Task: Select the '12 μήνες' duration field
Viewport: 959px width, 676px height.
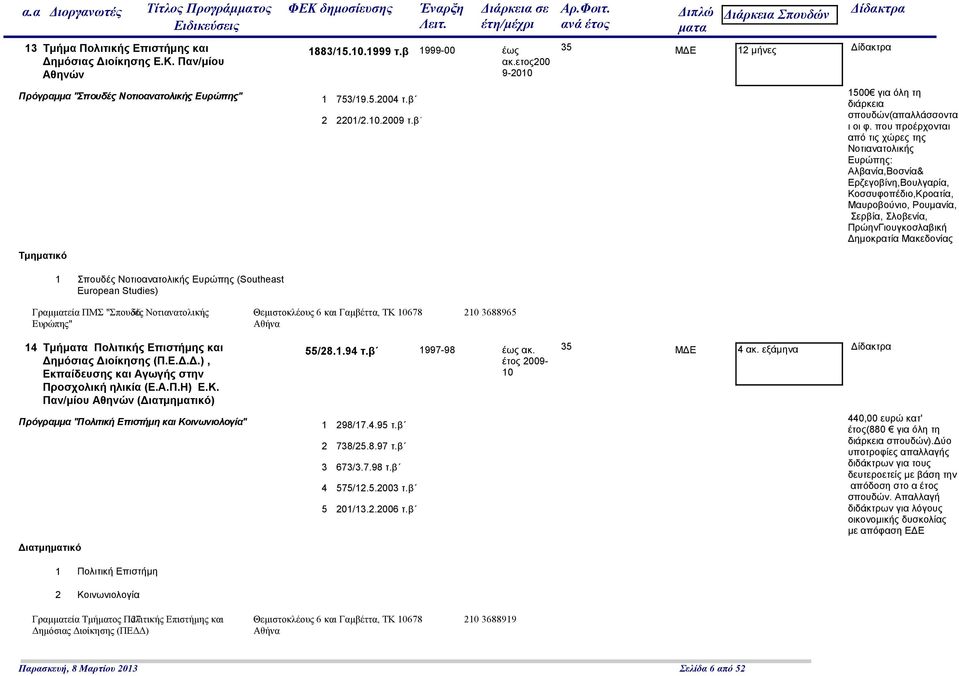Action: click(789, 64)
